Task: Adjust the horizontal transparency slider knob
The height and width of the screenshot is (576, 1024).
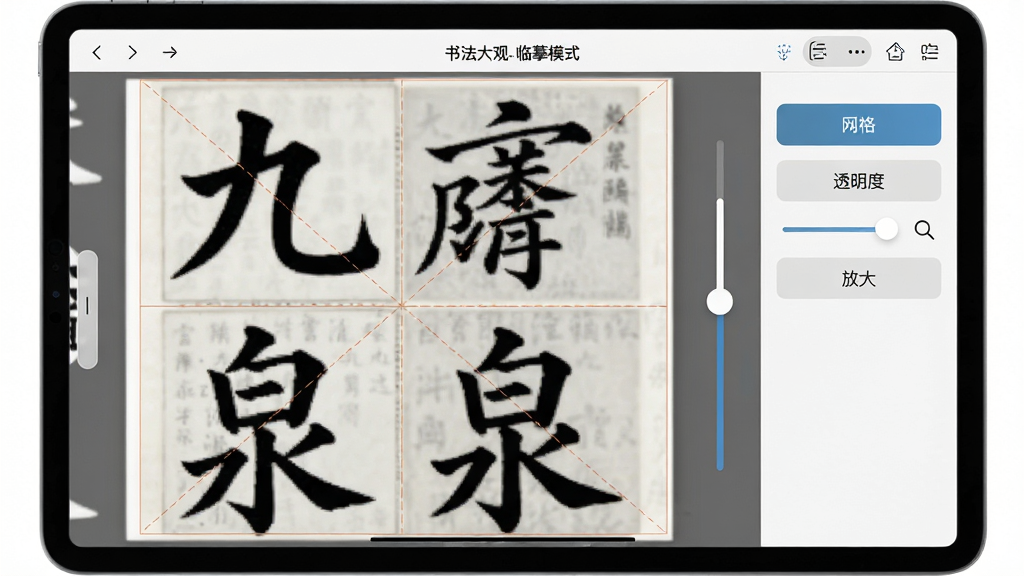Action: point(886,229)
